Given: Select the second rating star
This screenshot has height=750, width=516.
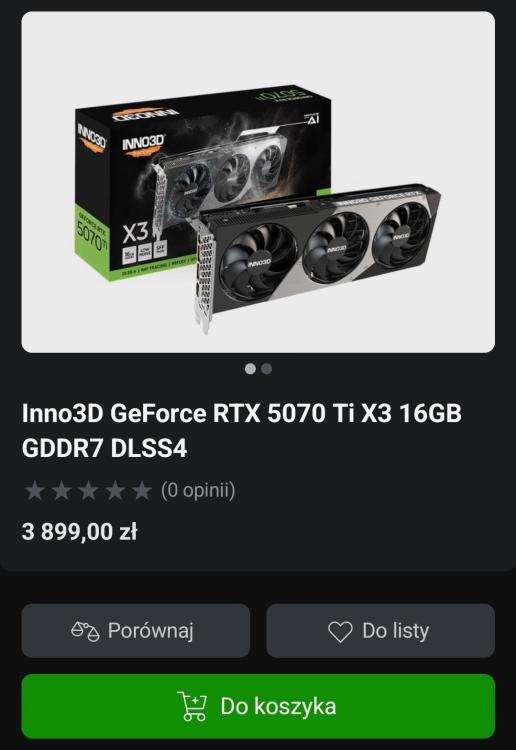Looking at the screenshot, I should (x=62, y=491).
